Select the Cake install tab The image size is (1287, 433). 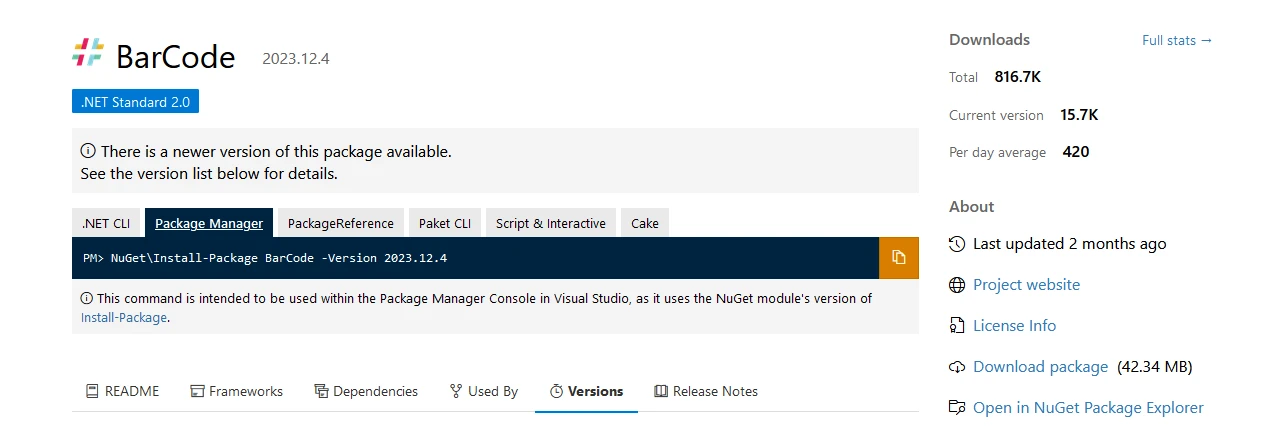(644, 223)
